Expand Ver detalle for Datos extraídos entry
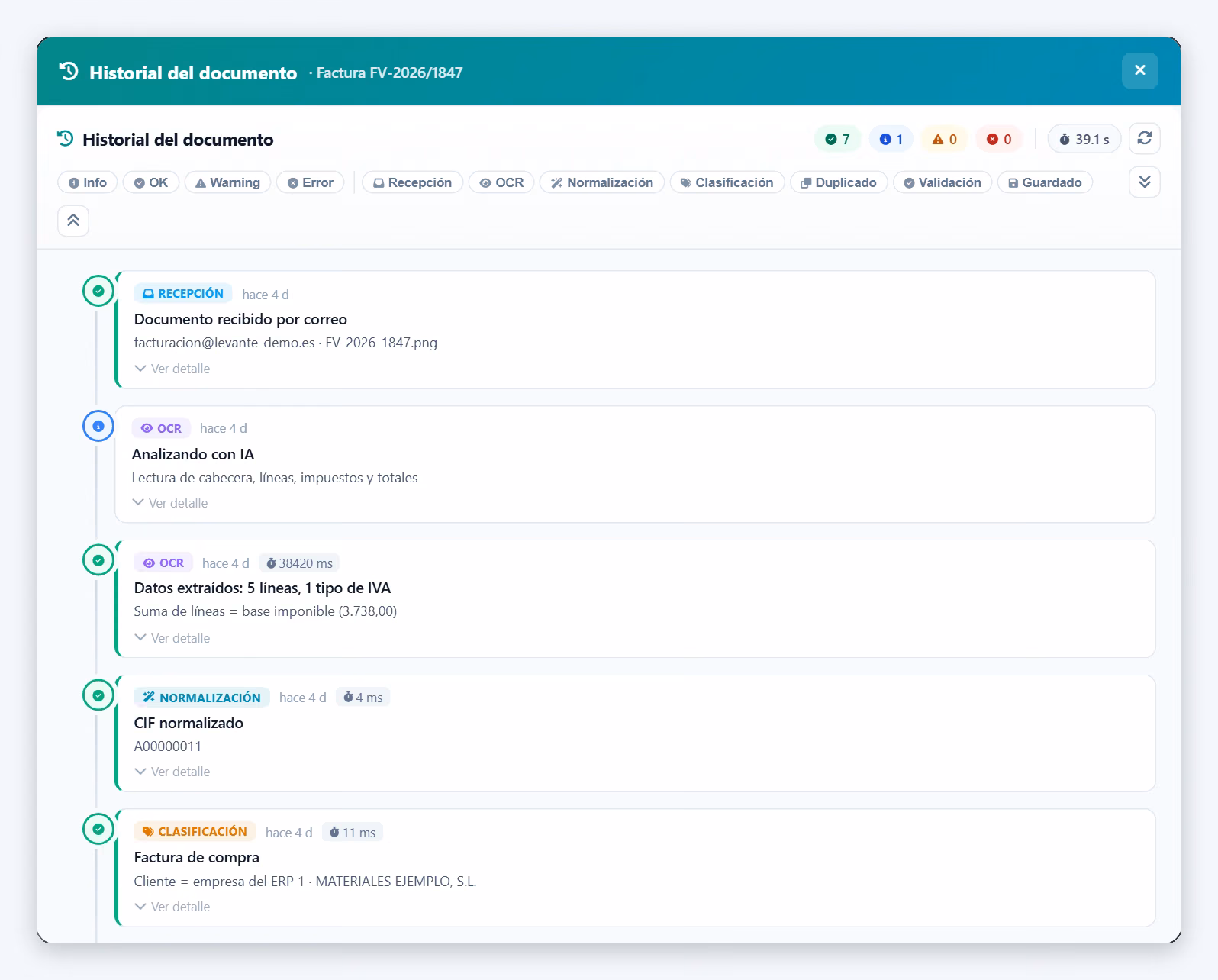This screenshot has height=980, width=1218. [172, 638]
